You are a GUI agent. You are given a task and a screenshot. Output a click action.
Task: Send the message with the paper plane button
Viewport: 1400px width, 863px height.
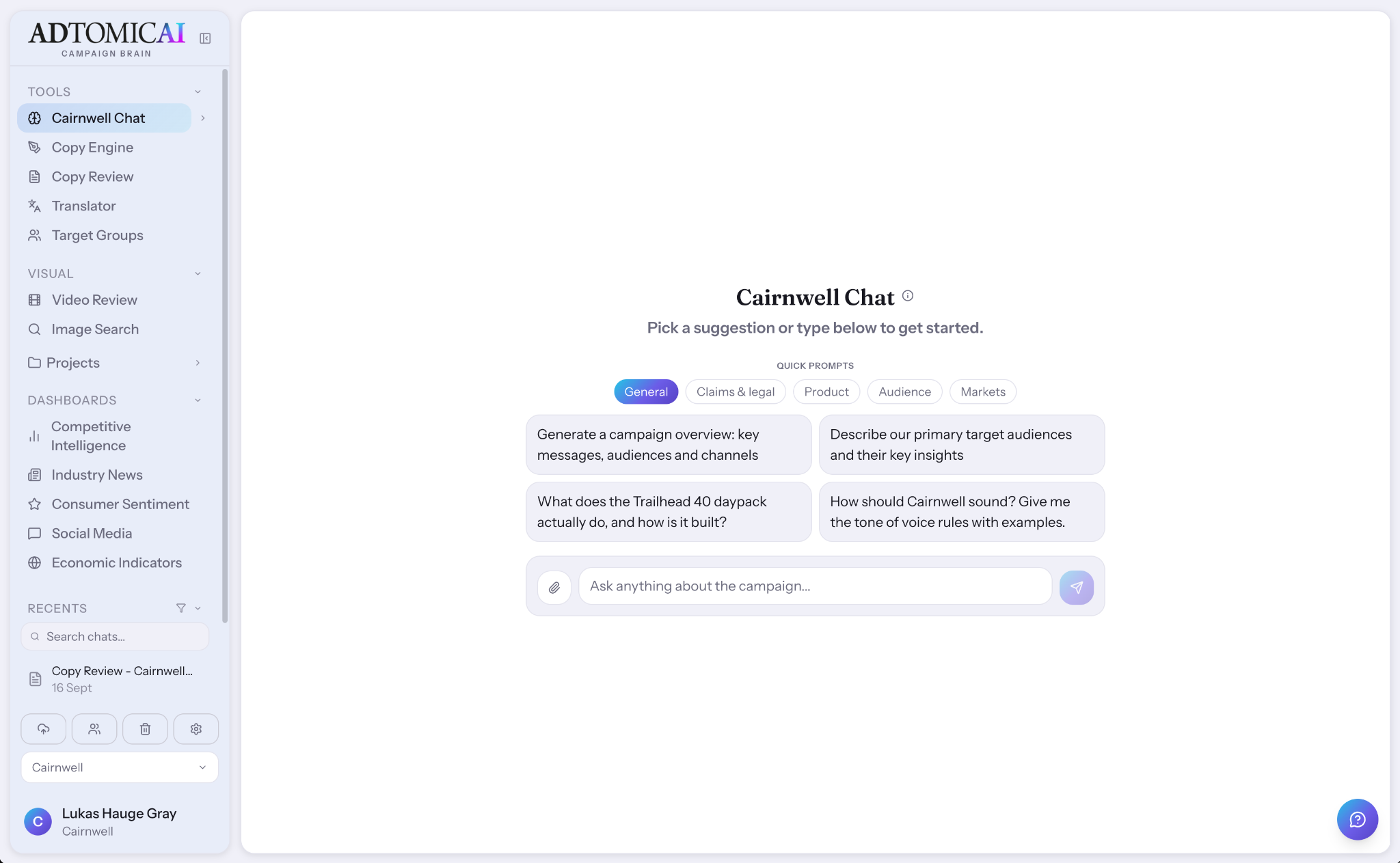tap(1077, 587)
